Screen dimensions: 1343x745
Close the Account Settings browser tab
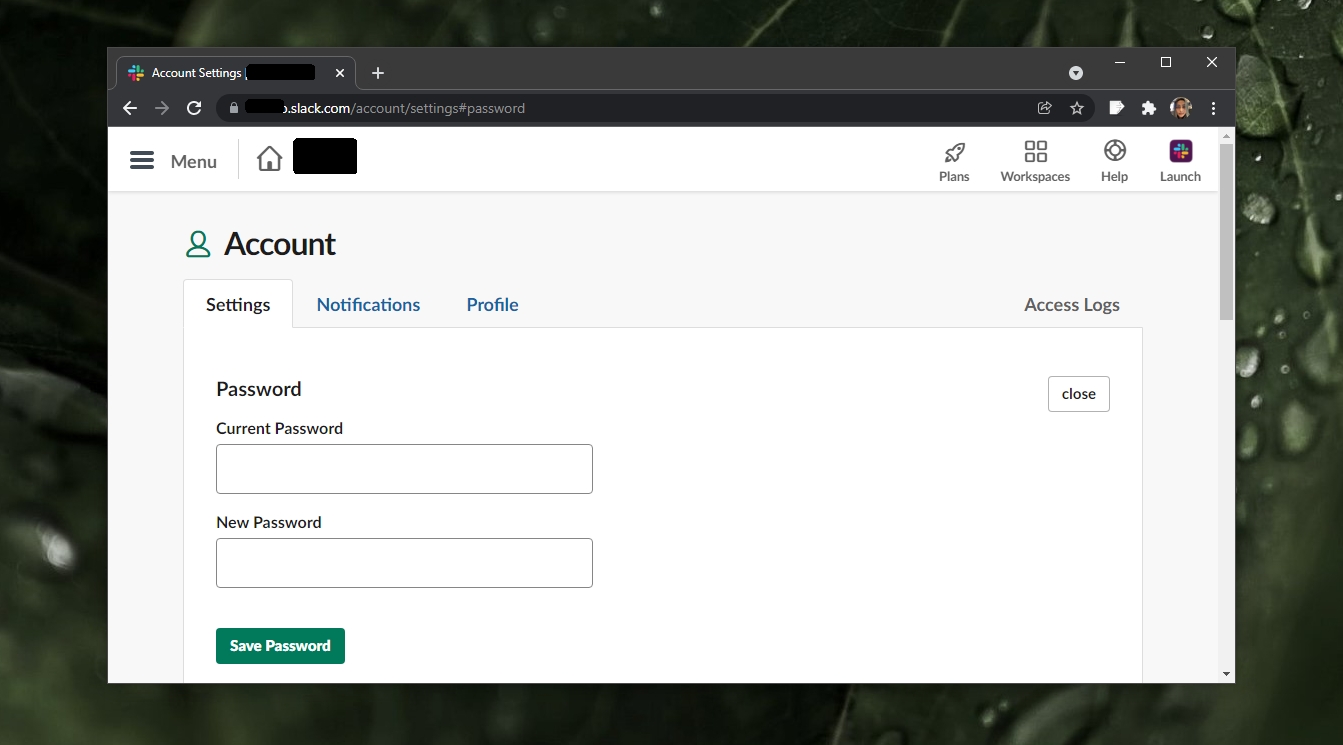[340, 73]
